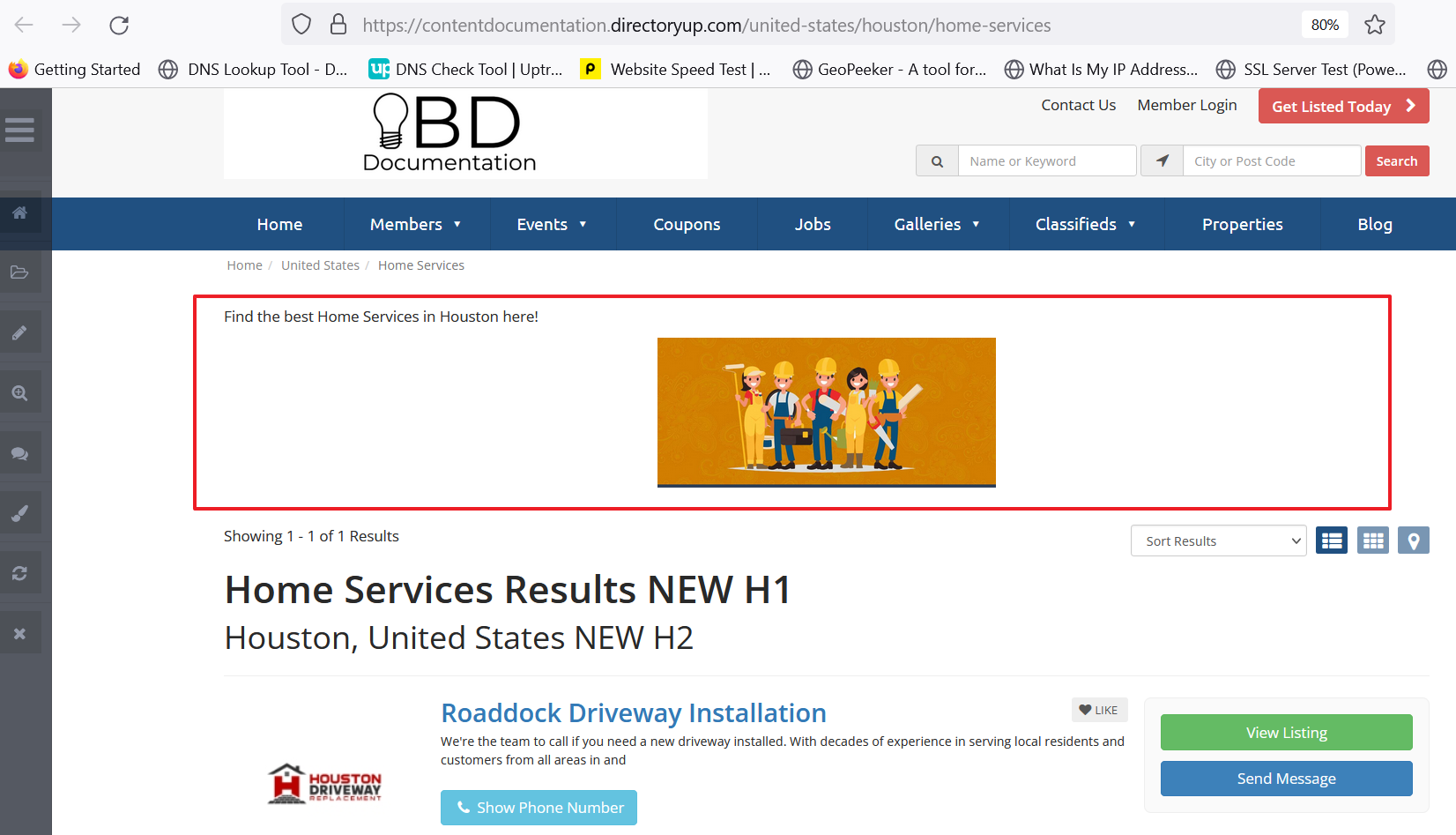Open the hamburger menu in left sidebar
Viewport: 1456px width, 835px height.
[x=19, y=130]
